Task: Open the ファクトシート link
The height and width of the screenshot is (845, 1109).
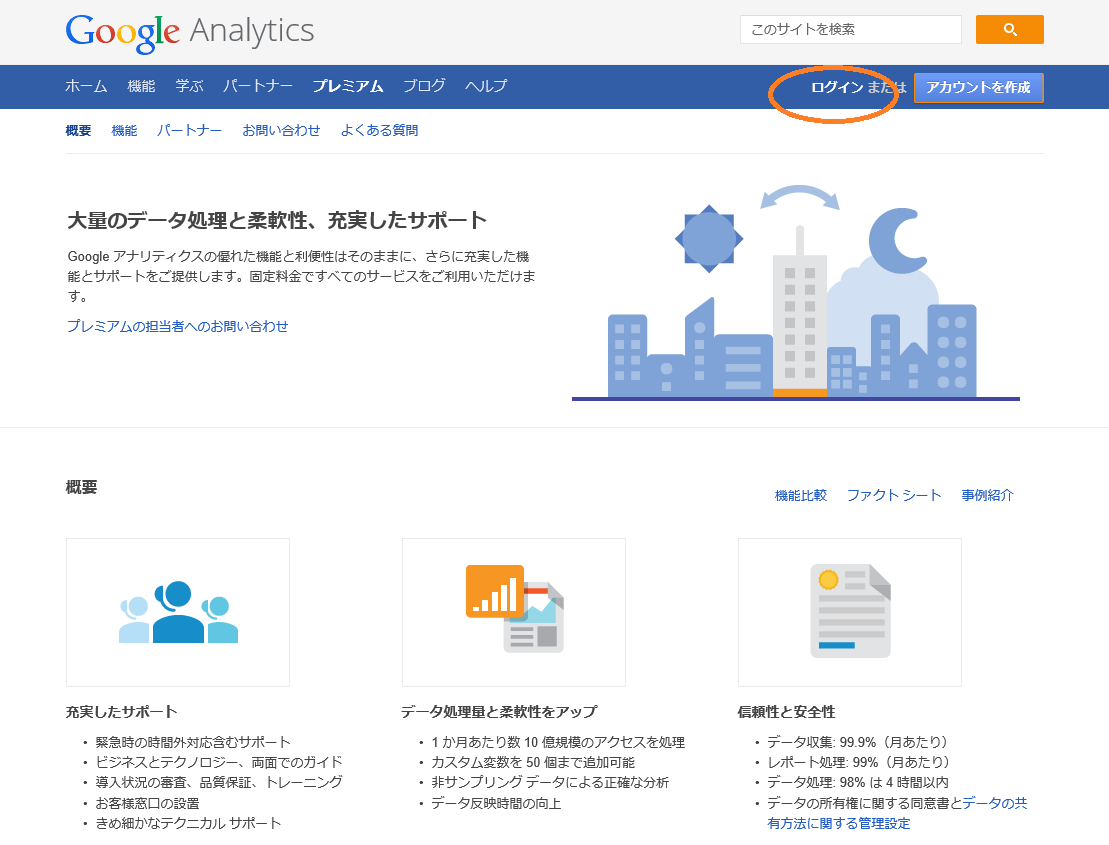Action: pos(894,494)
